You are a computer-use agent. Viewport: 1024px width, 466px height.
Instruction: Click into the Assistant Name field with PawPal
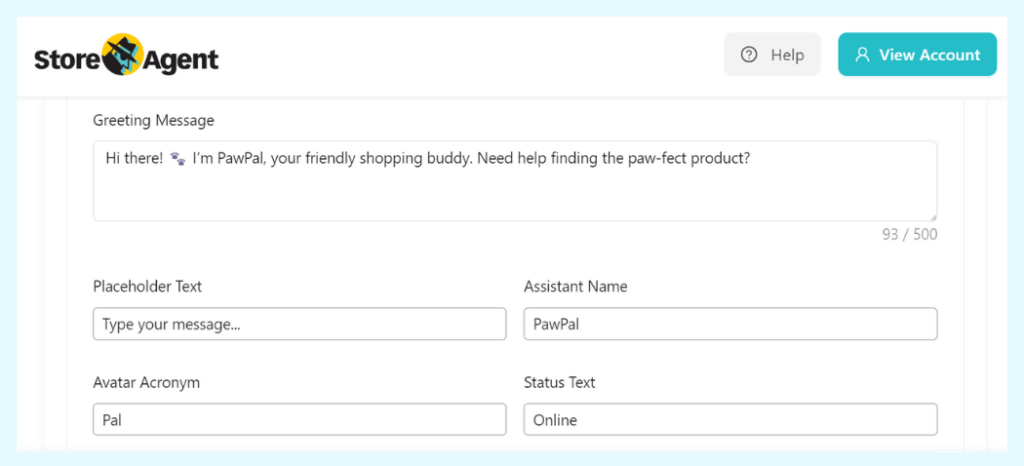pos(730,324)
